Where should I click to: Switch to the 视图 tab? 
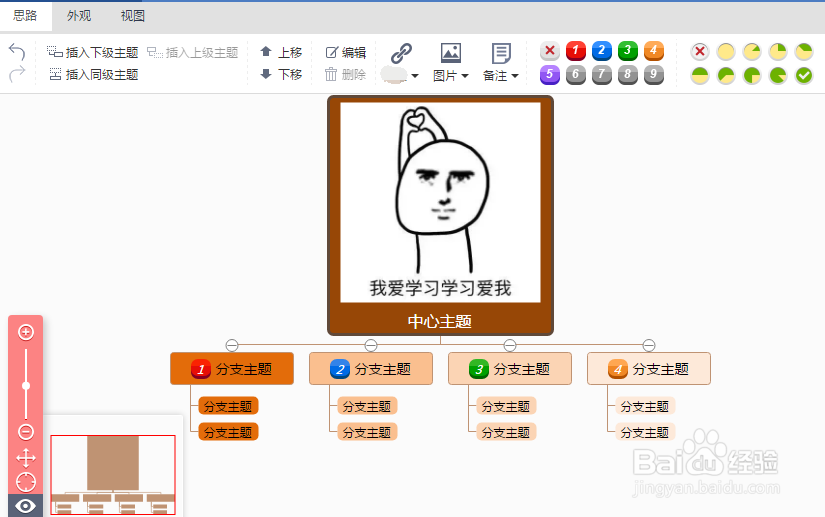(x=133, y=16)
